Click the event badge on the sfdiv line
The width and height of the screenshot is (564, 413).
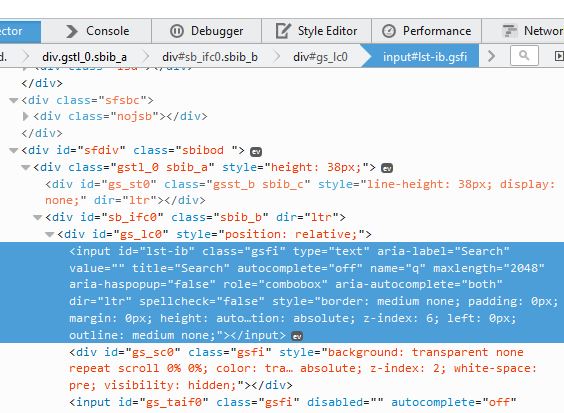click(x=256, y=152)
